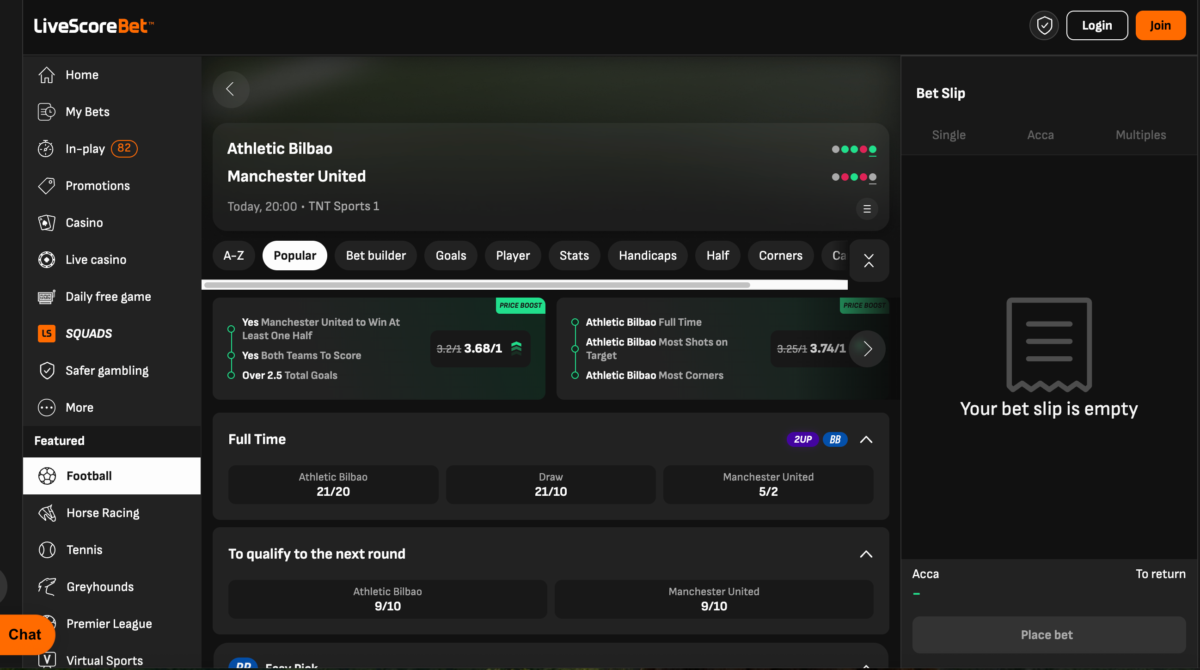The image size is (1200, 670).
Task: Select the Popular market tab
Action: (295, 256)
